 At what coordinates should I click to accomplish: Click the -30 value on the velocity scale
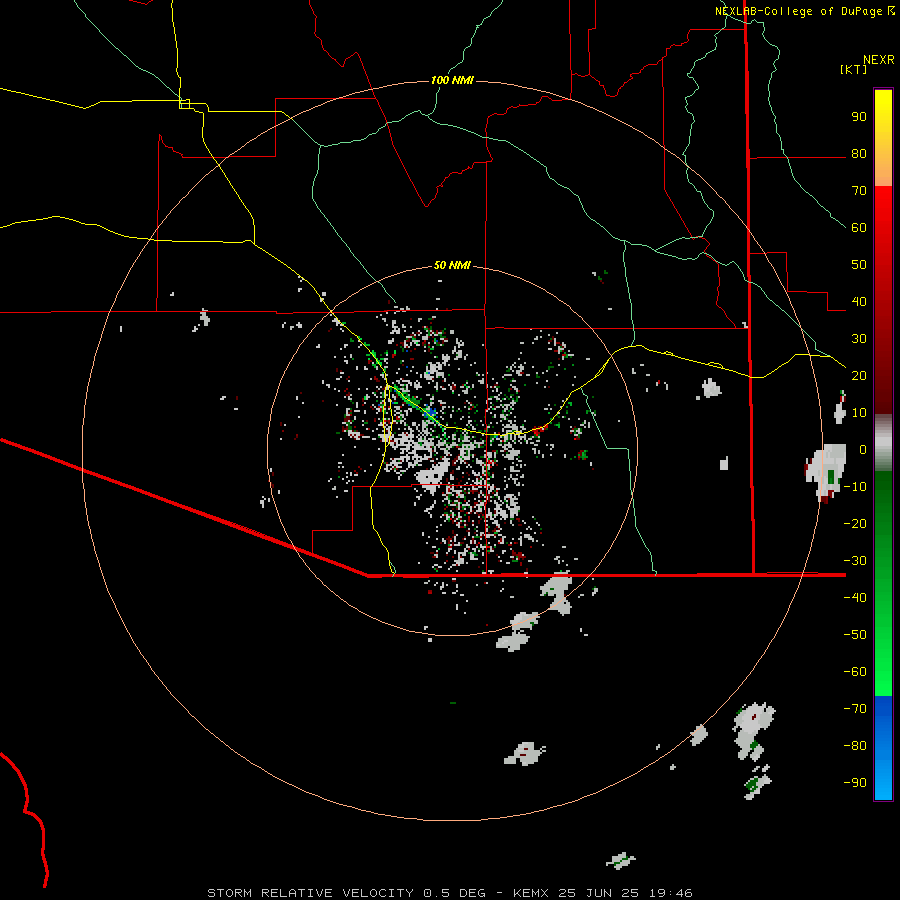[855, 561]
